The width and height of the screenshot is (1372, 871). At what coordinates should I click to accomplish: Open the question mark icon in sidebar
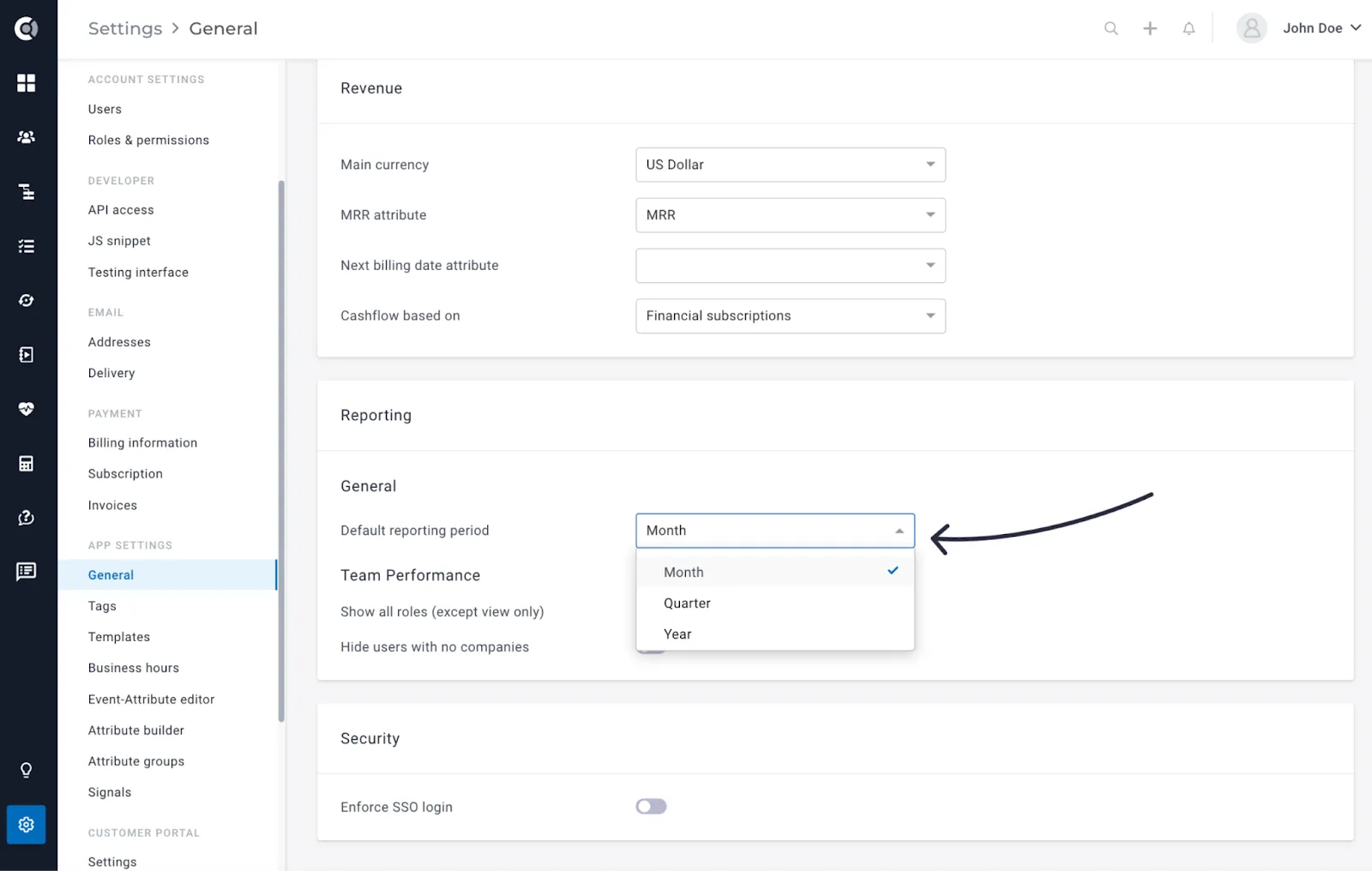[x=27, y=518]
